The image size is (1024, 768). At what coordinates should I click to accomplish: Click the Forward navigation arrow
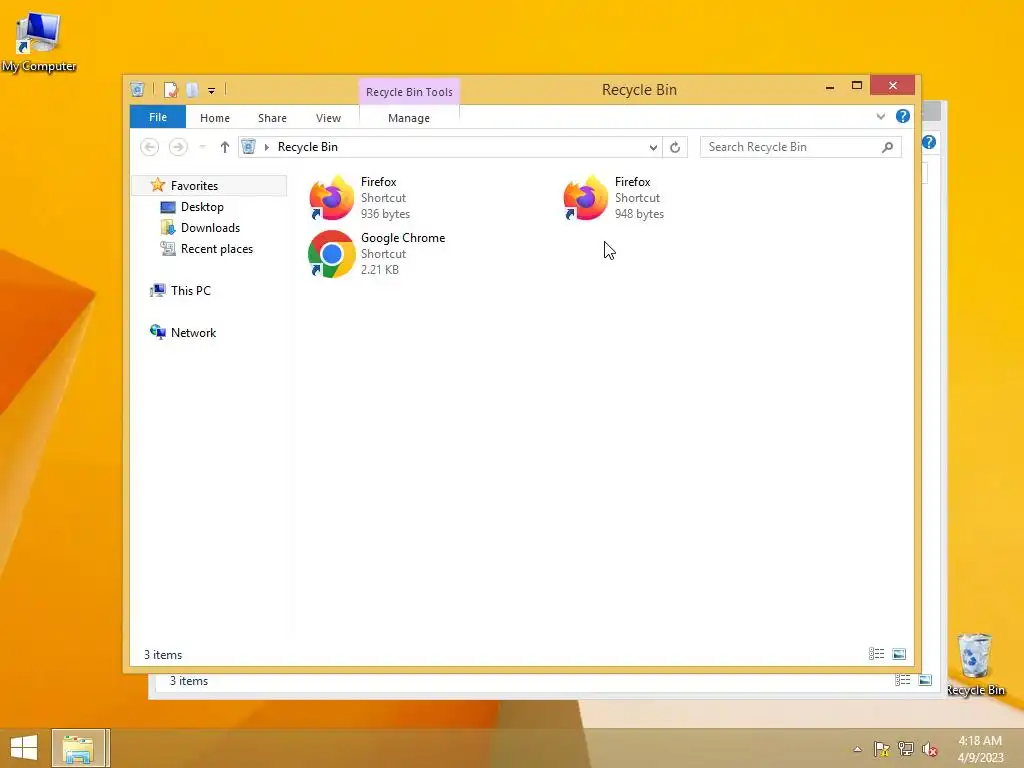click(x=178, y=147)
